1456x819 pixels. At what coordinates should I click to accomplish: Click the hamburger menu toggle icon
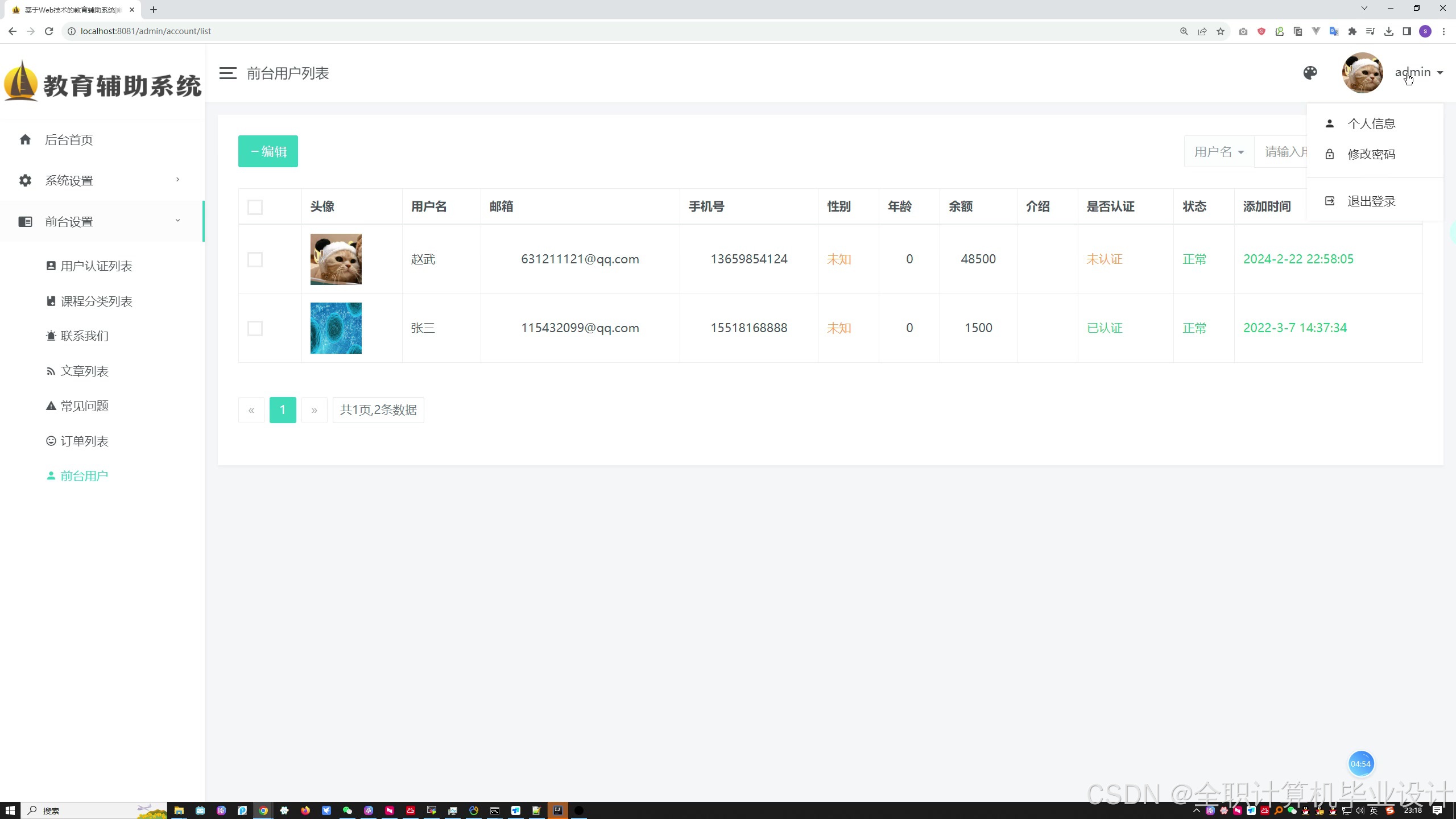tap(228, 73)
